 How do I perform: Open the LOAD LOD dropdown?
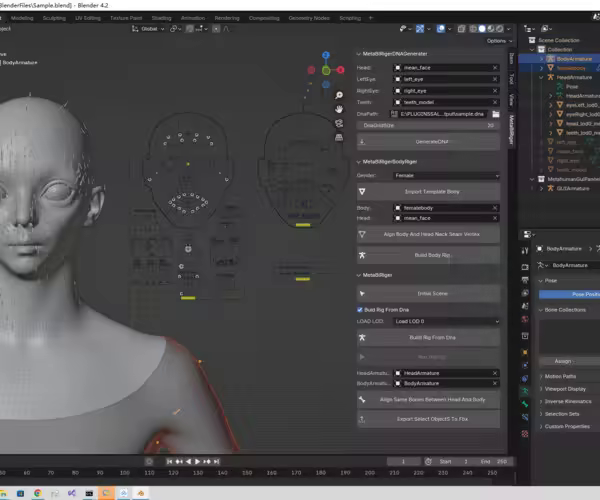(447, 321)
